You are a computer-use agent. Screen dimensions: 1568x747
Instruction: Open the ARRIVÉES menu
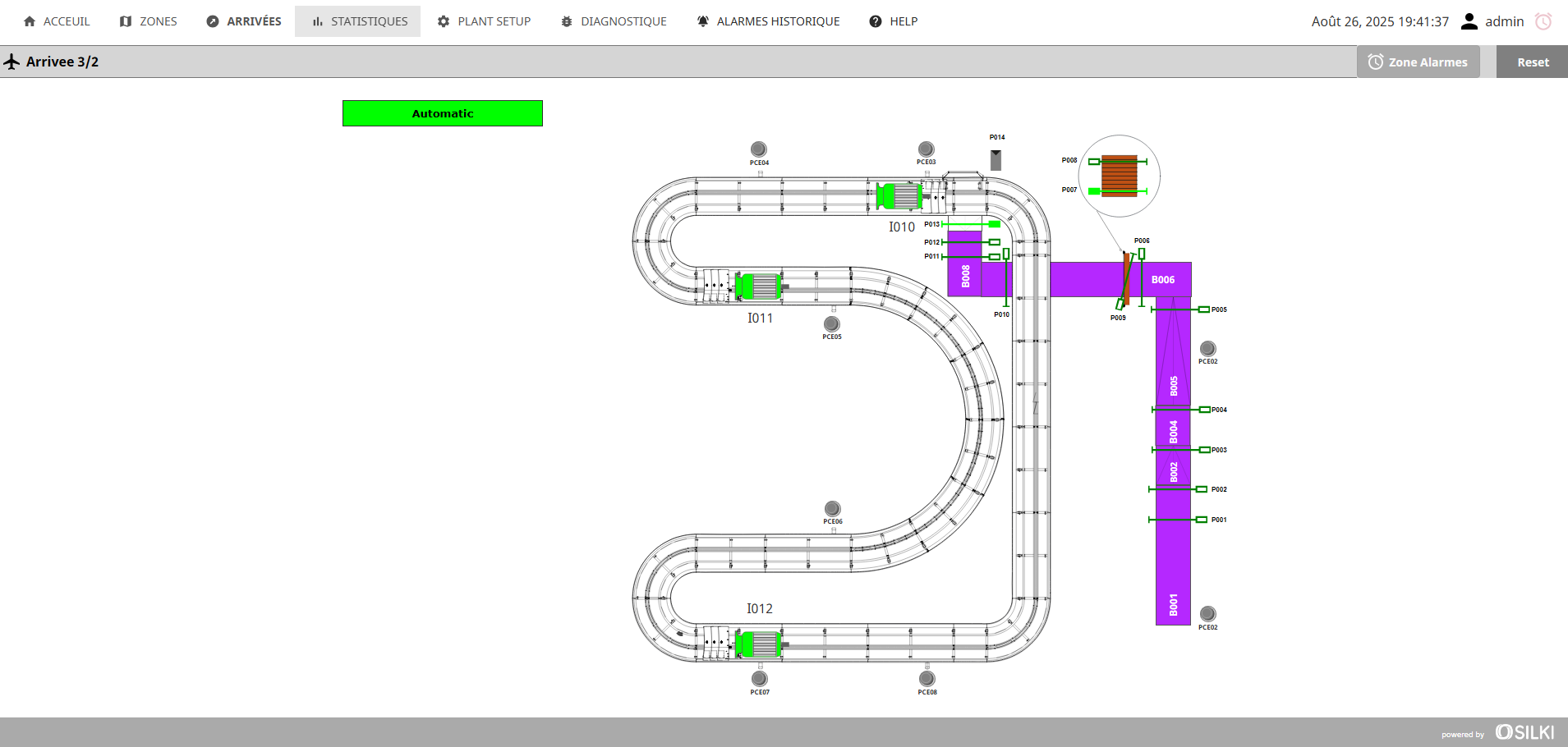pyautogui.click(x=244, y=21)
